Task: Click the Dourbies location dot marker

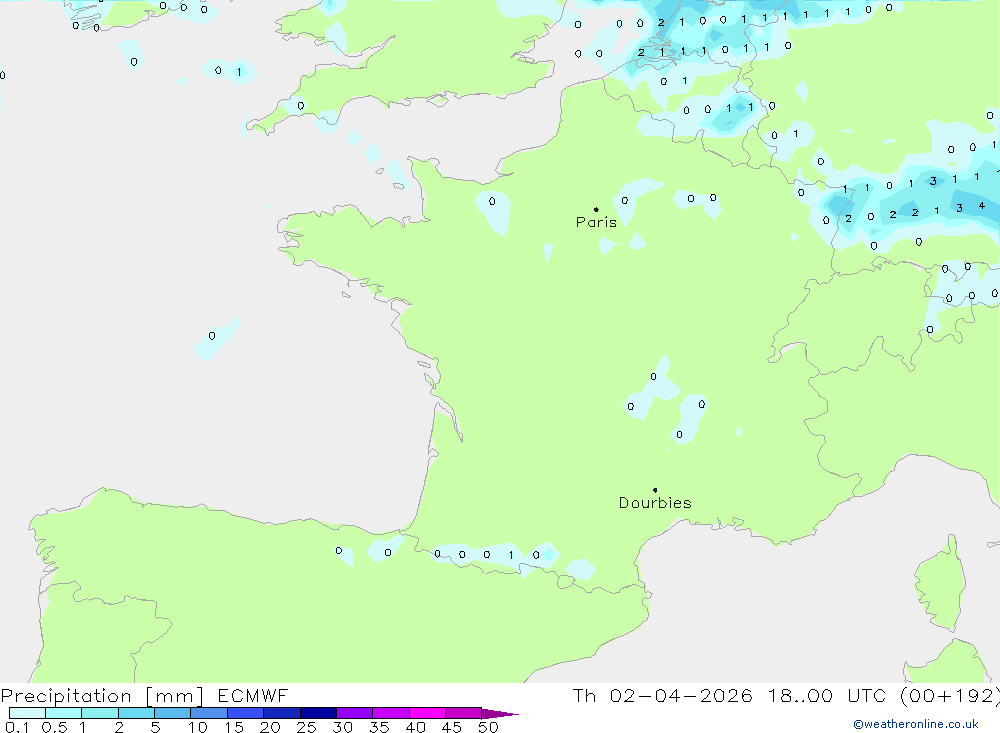Action: coord(655,490)
